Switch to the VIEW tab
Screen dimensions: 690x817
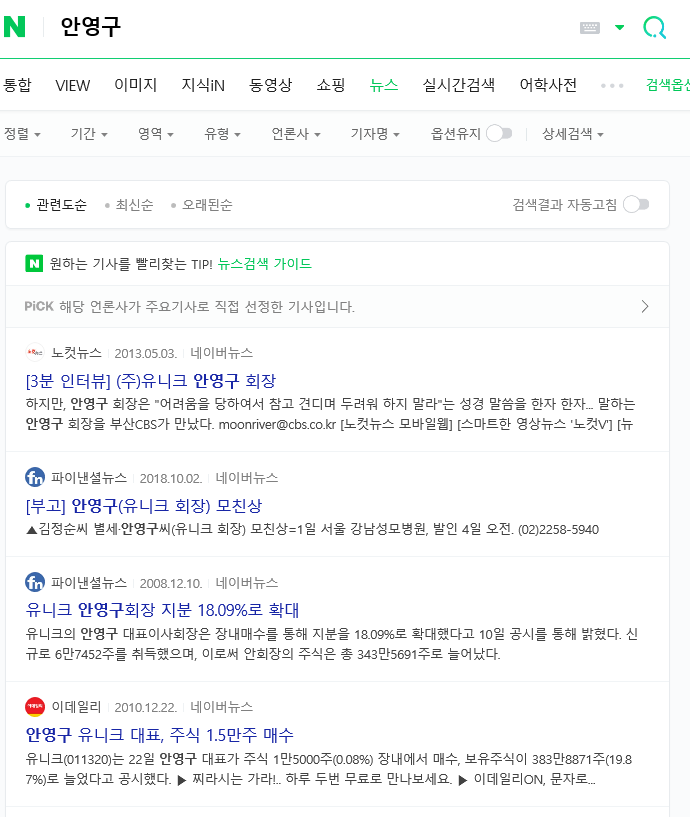[x=72, y=85]
